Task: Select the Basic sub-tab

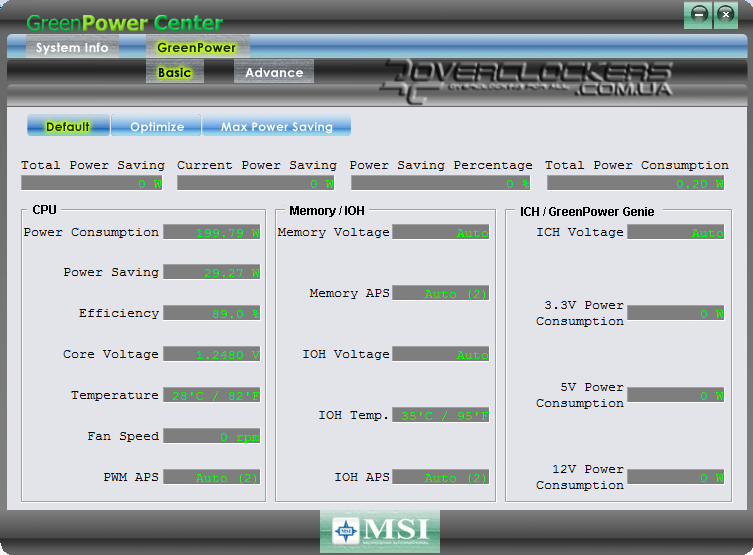Action: (175, 72)
